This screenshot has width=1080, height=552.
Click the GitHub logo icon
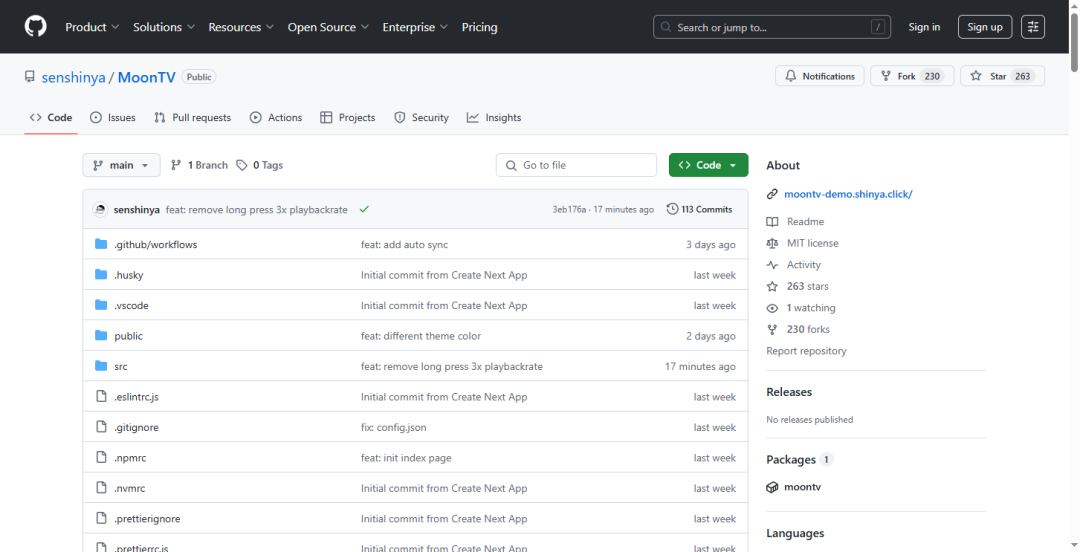click(x=36, y=27)
